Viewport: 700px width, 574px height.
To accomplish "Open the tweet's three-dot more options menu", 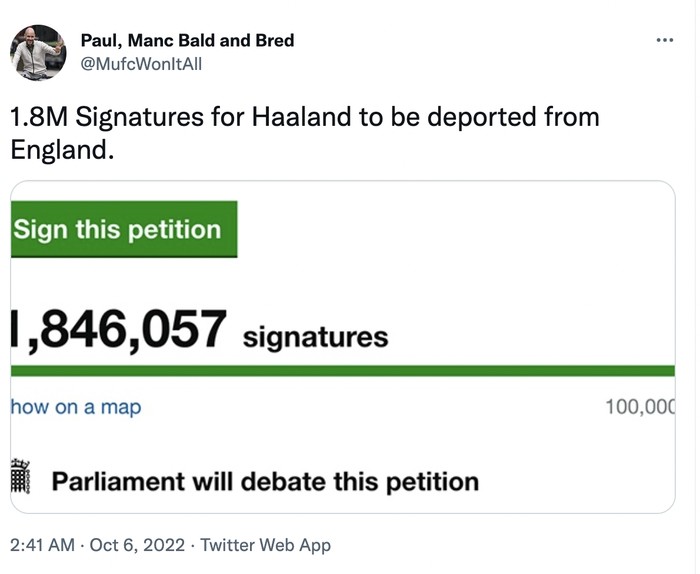I will click(x=664, y=40).
